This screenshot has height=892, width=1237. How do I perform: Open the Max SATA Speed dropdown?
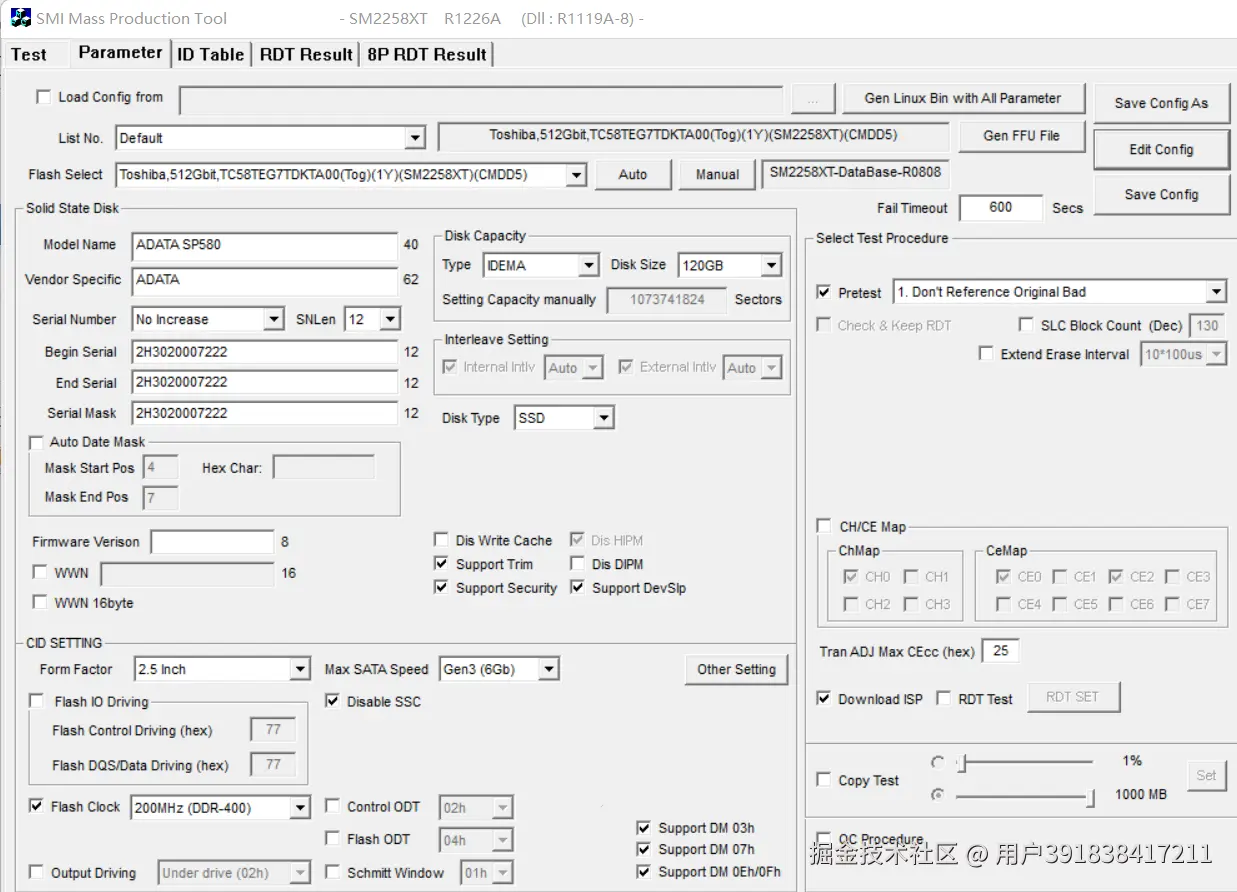(x=499, y=670)
